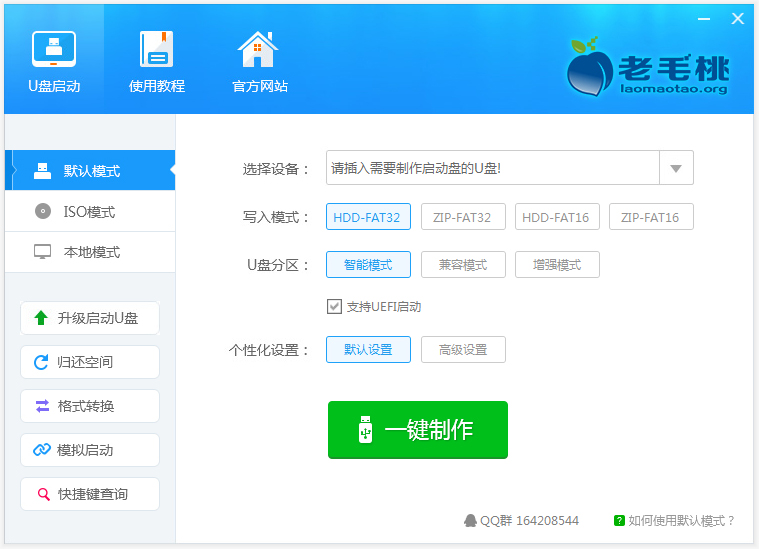Click the 归还空间 refresh button
This screenshot has width=759, height=549.
tap(89, 362)
